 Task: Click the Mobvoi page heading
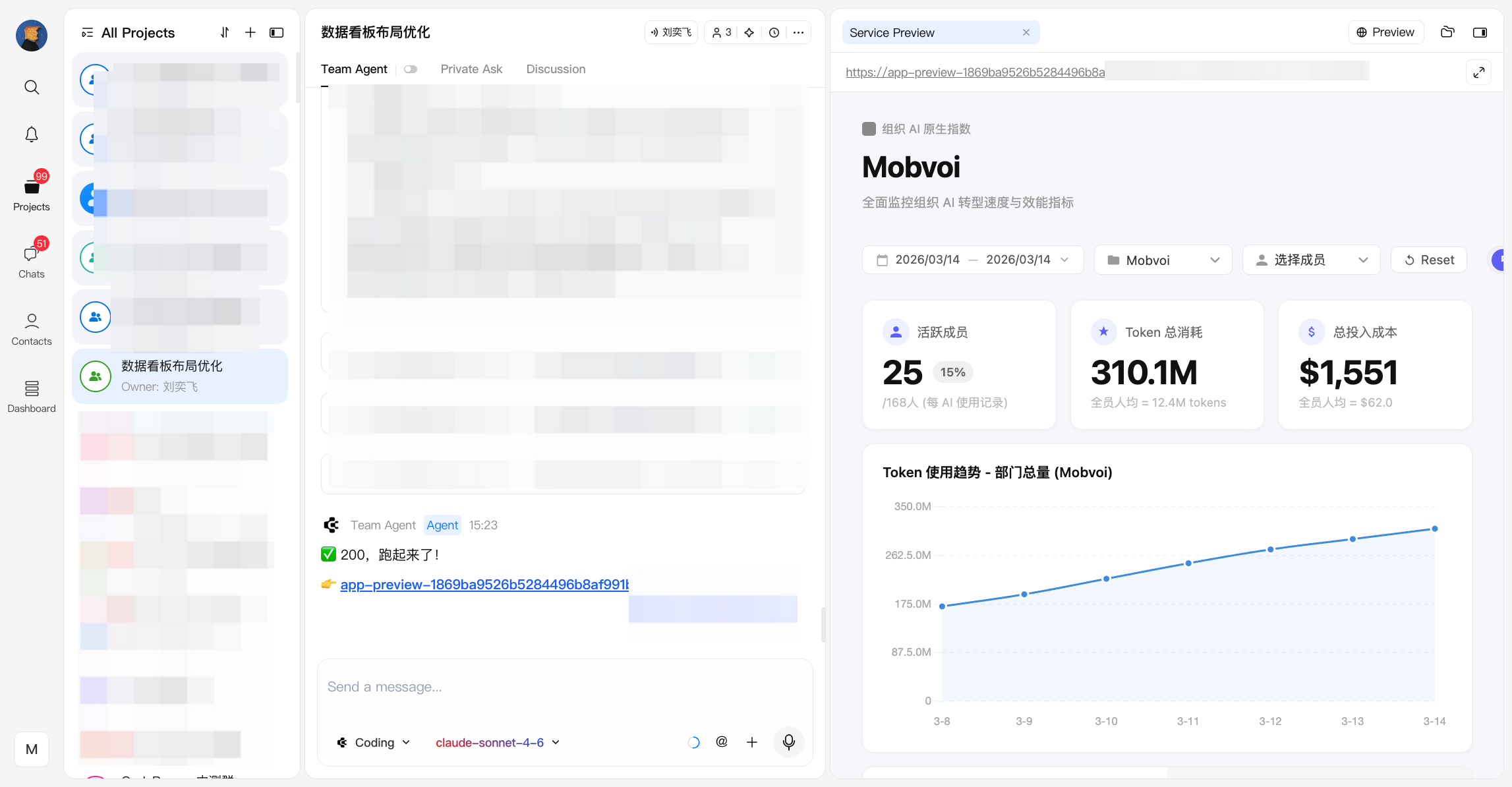(x=911, y=167)
